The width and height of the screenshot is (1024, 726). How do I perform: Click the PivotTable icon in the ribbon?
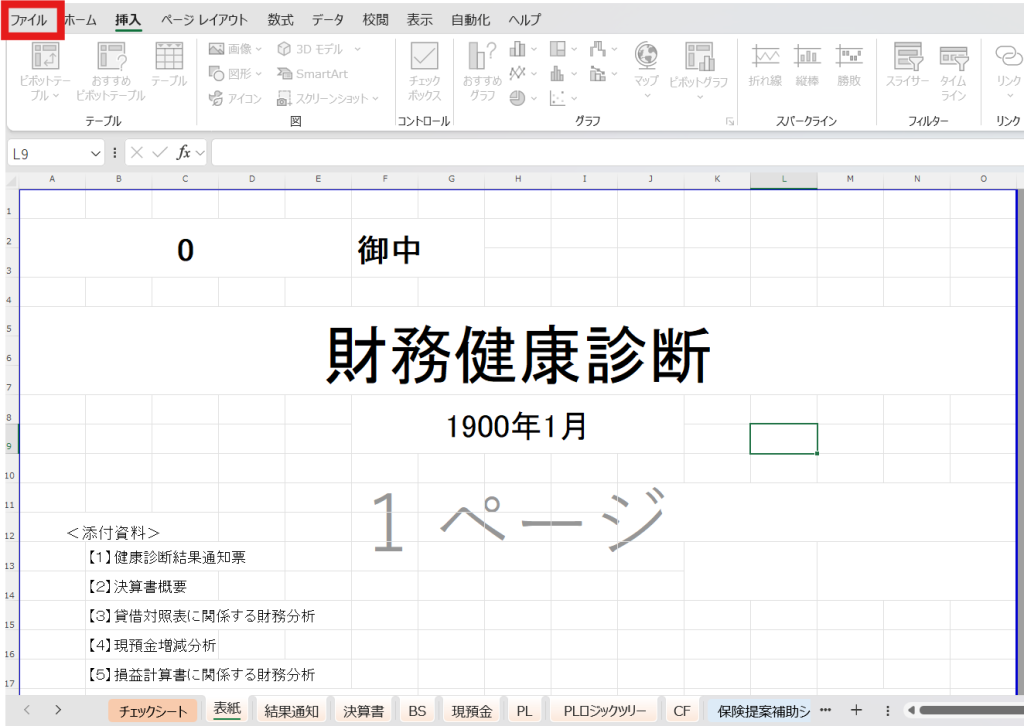pyautogui.click(x=45, y=58)
